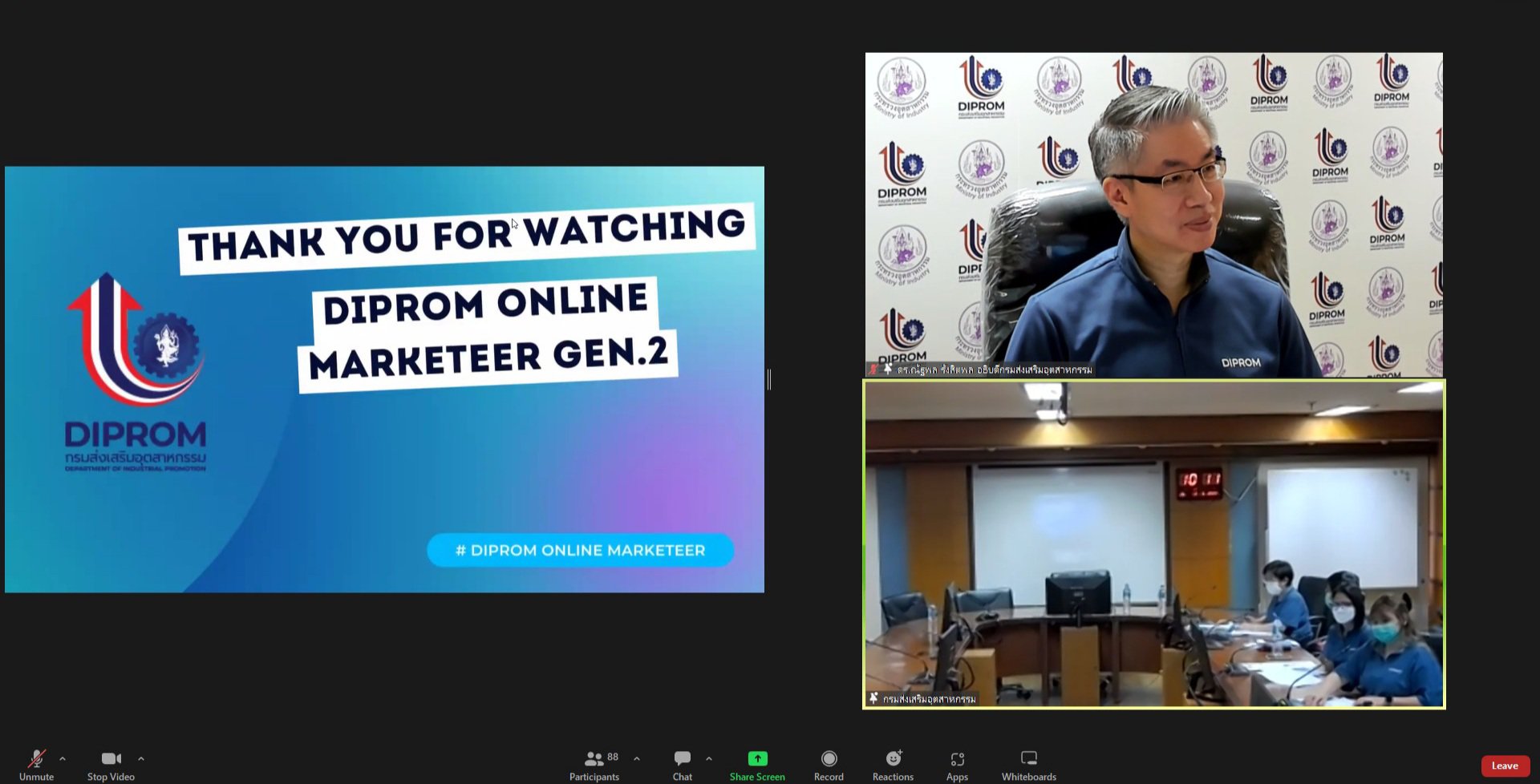Click 'THANK YOU FOR WATCHING' slide text
The width and height of the screenshot is (1540, 784).
(x=466, y=237)
